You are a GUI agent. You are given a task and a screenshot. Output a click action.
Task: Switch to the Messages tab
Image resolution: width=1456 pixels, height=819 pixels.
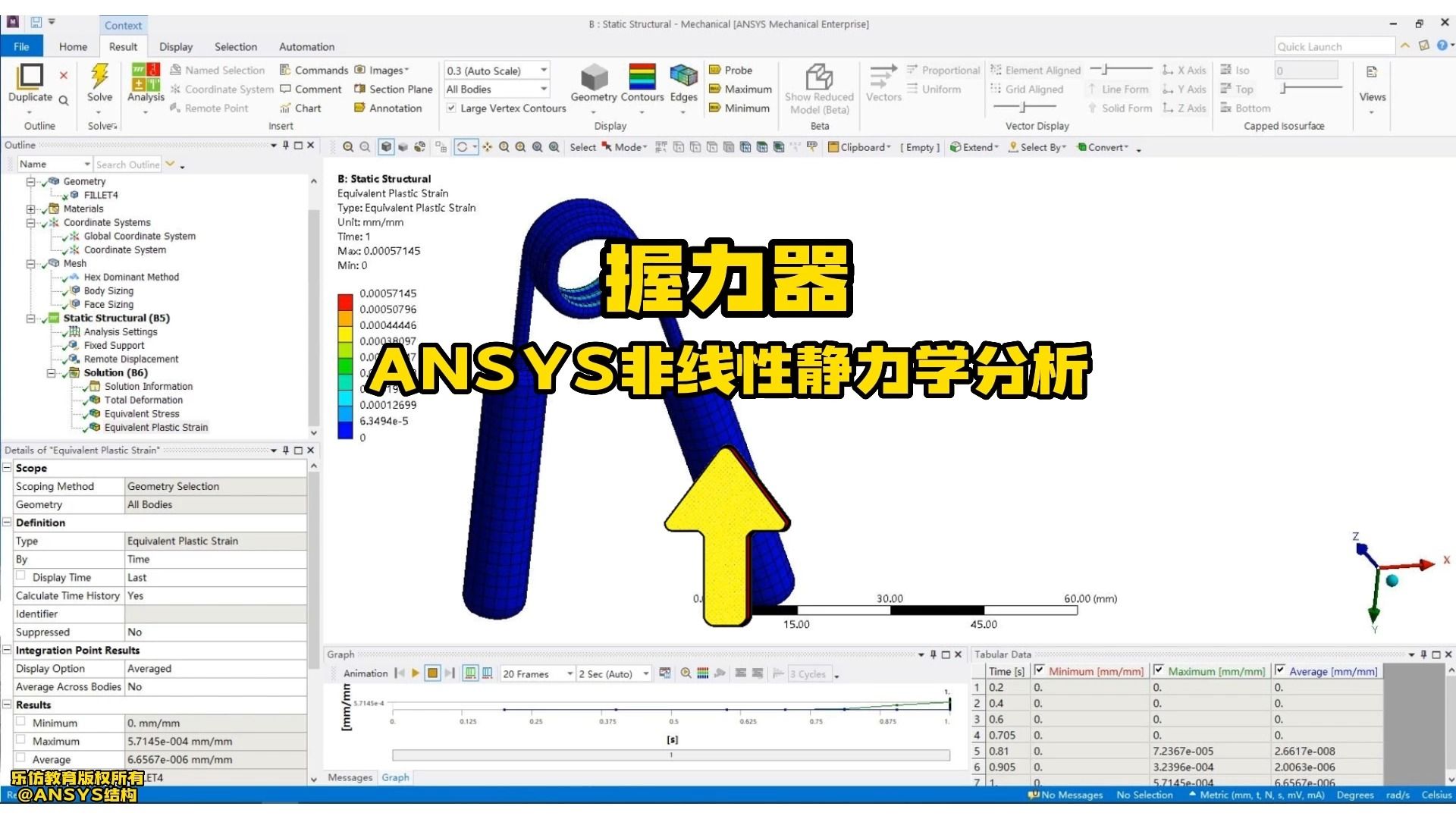pyautogui.click(x=350, y=777)
